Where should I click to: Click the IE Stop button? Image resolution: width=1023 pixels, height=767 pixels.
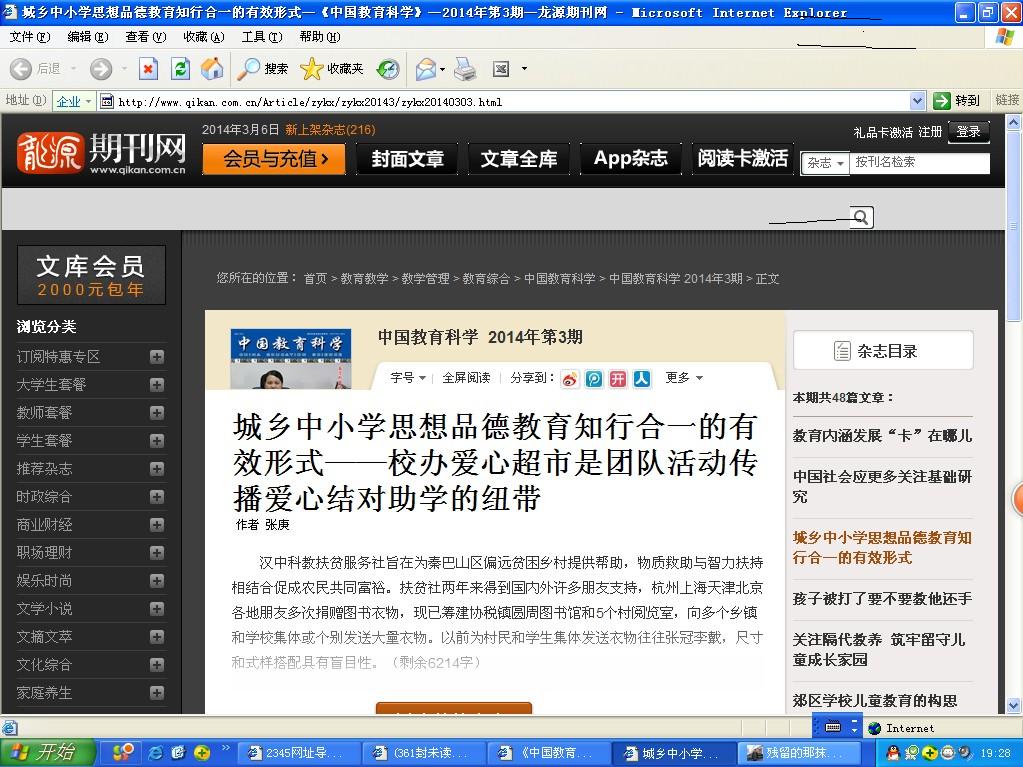point(148,68)
